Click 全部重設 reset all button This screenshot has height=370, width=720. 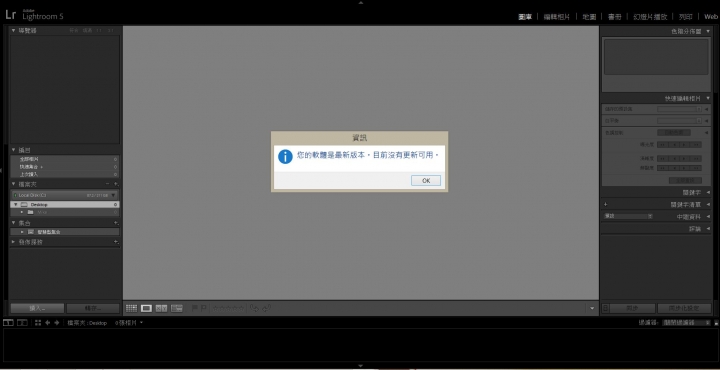[685, 180]
